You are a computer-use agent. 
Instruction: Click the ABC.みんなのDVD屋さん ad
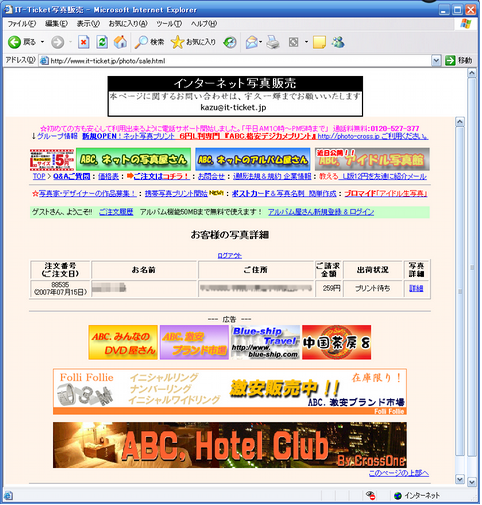click(x=123, y=342)
